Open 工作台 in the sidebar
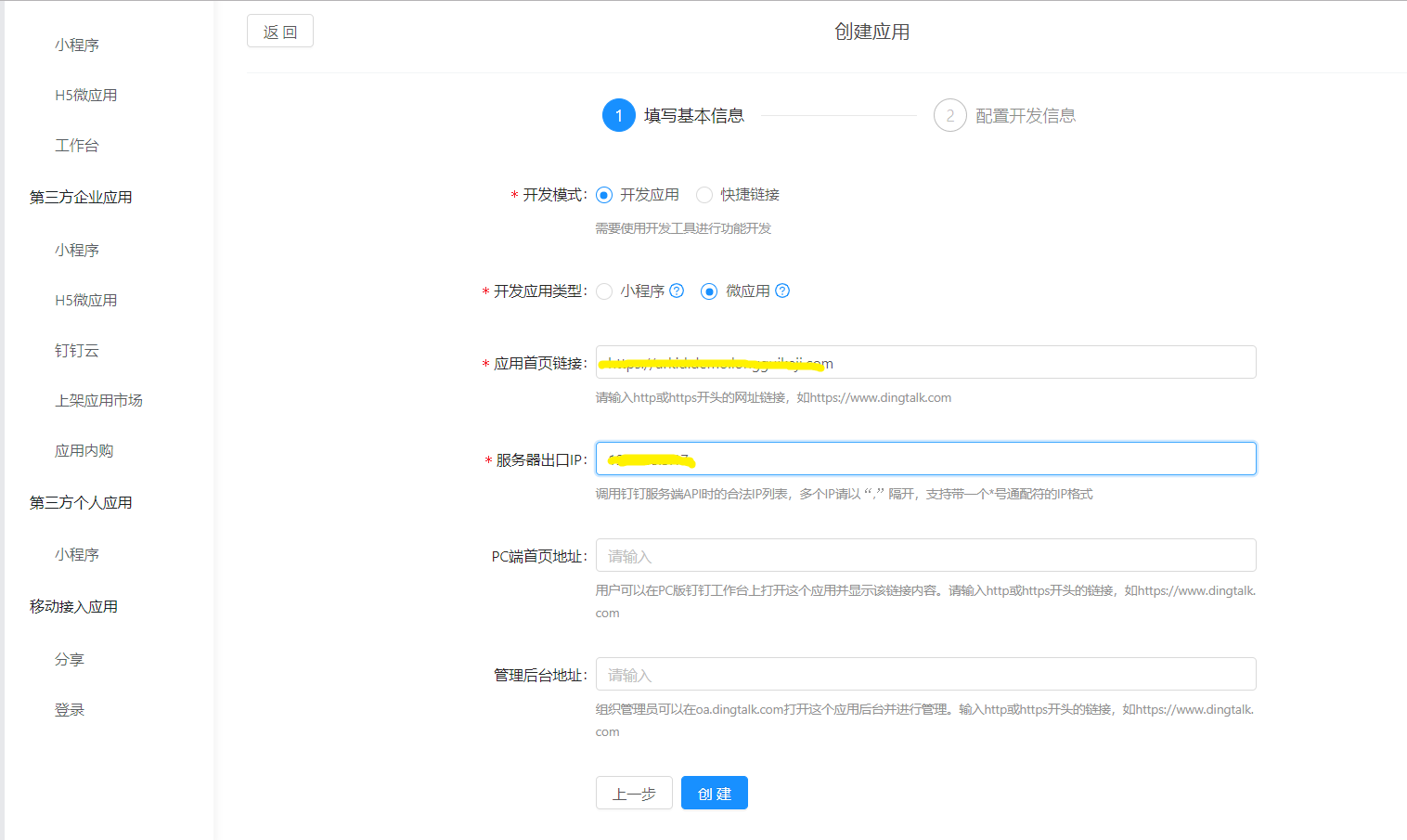This screenshot has height=840, width=1407. coord(76,145)
